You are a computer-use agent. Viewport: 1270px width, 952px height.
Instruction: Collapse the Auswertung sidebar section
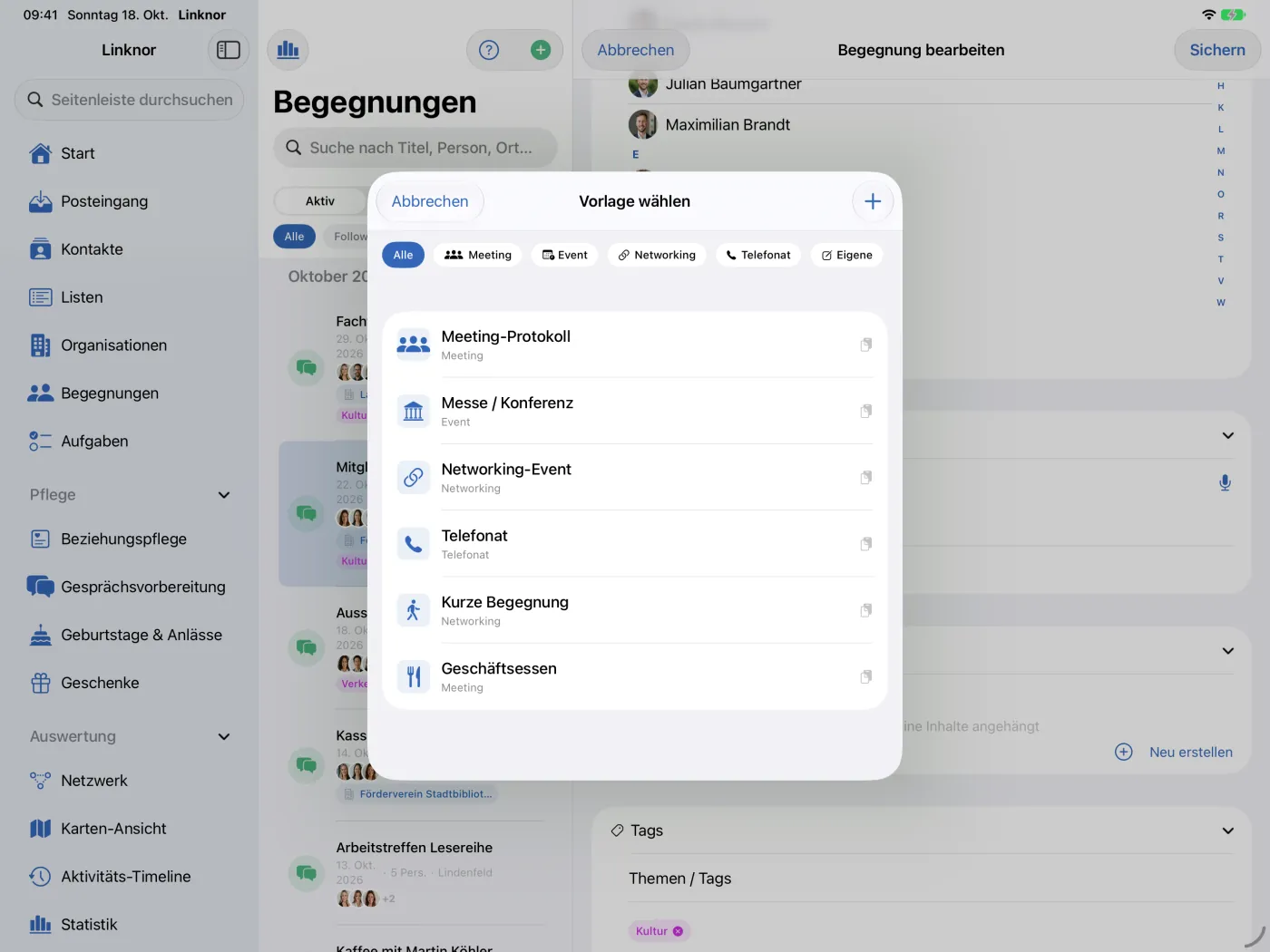(224, 736)
